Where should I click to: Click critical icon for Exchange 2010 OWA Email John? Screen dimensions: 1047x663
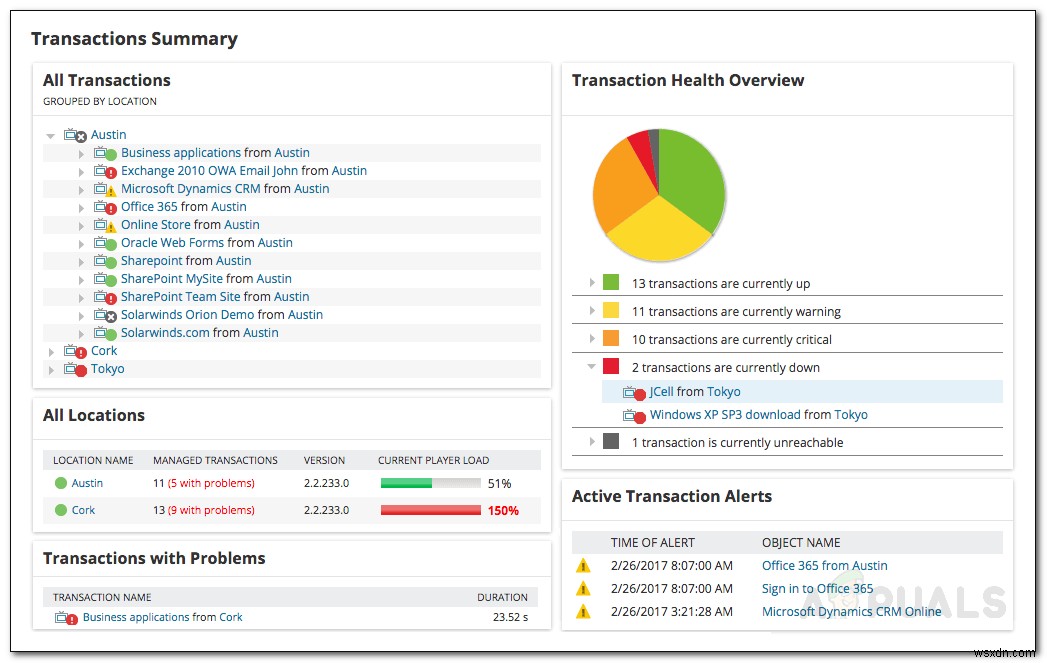click(105, 172)
